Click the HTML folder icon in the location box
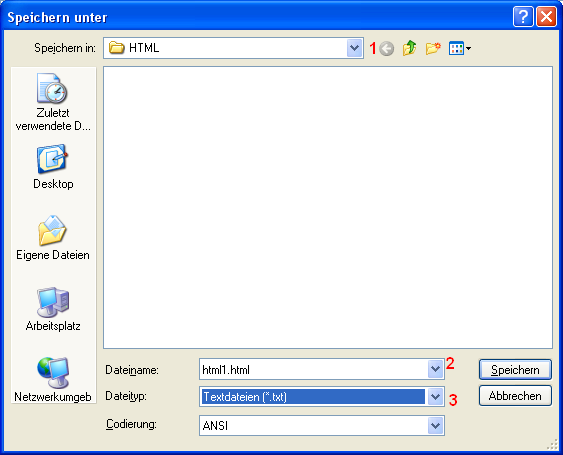This screenshot has height=455, width=563. coord(117,48)
